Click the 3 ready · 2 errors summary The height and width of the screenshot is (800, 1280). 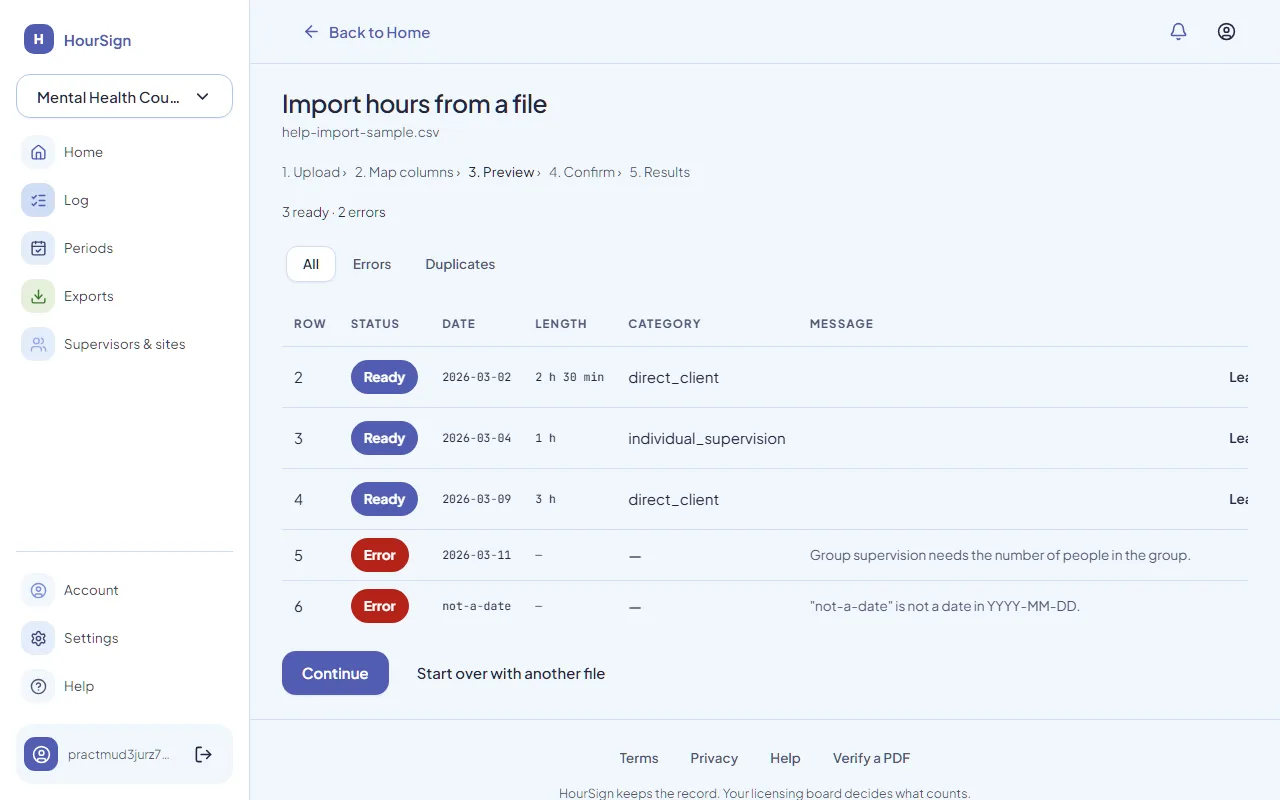click(334, 212)
